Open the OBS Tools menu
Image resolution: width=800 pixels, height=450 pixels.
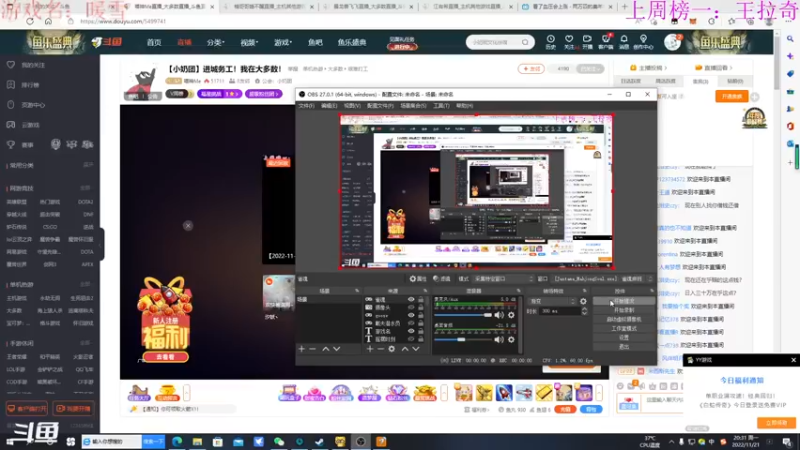coord(441,106)
